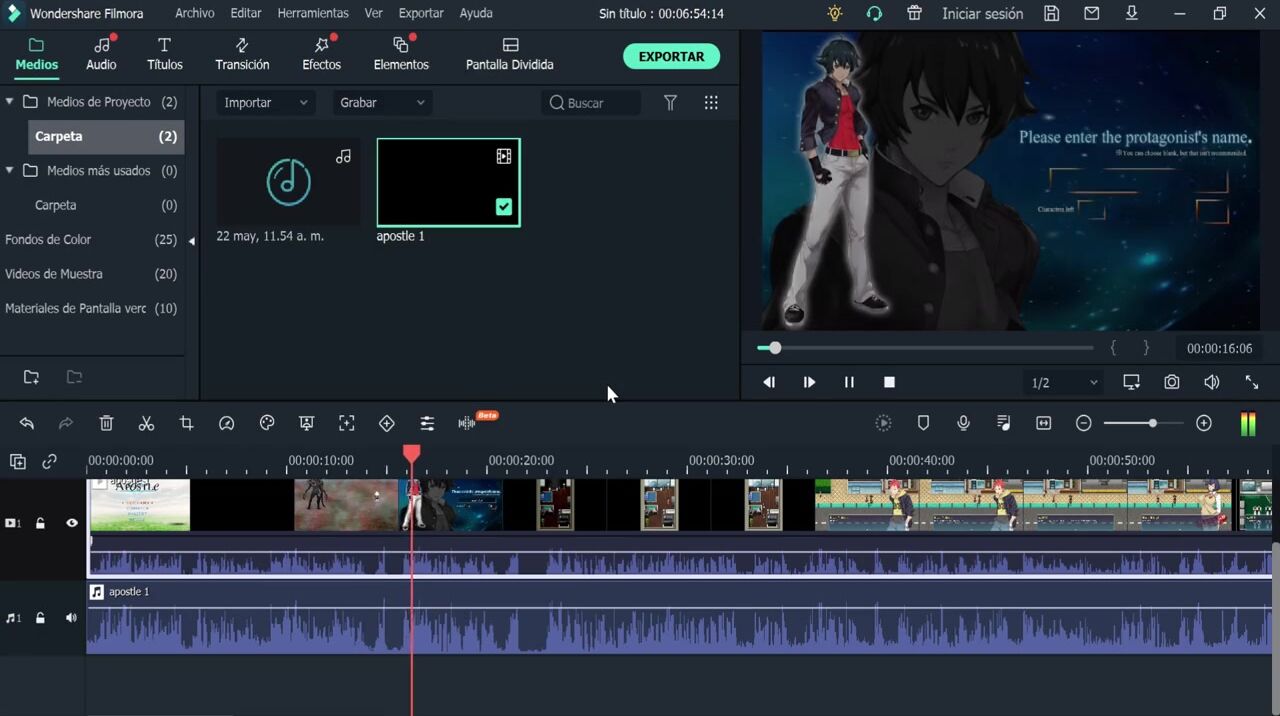Open the speed adjustment tool
1280x716 pixels.
(x=226, y=424)
